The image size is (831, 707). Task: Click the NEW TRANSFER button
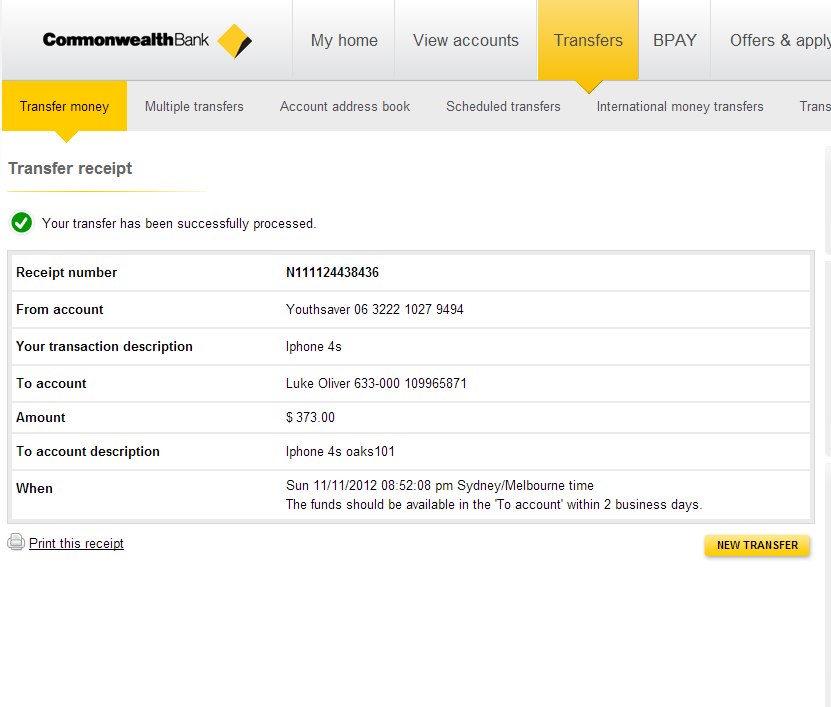coord(757,545)
